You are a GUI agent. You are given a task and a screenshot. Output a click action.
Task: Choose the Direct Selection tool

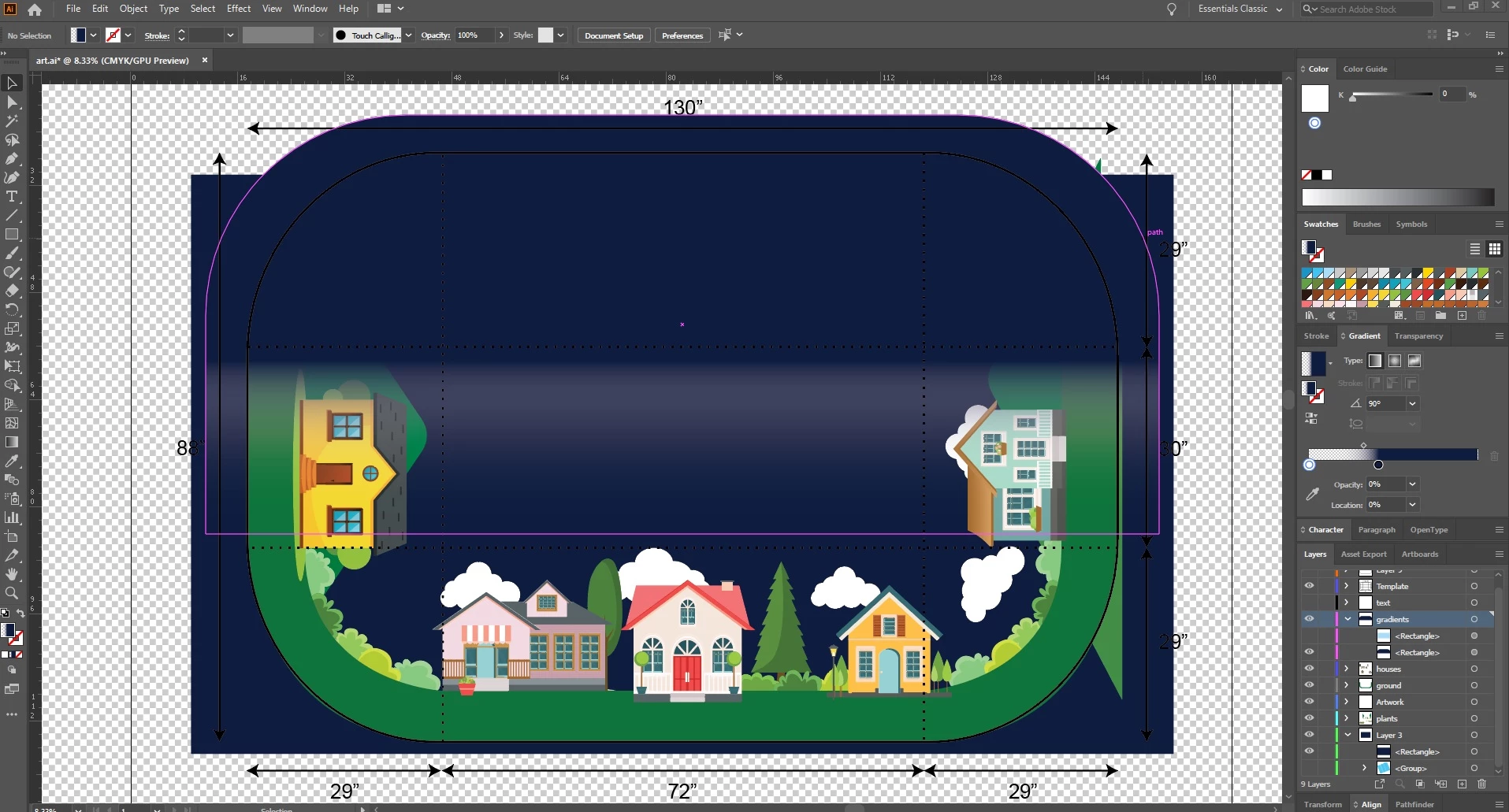[x=12, y=102]
